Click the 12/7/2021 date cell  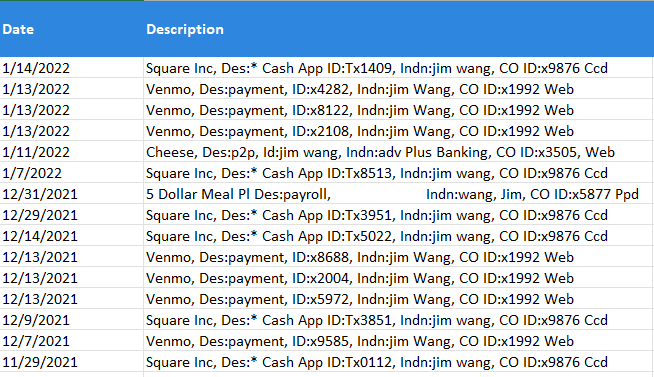pos(71,341)
